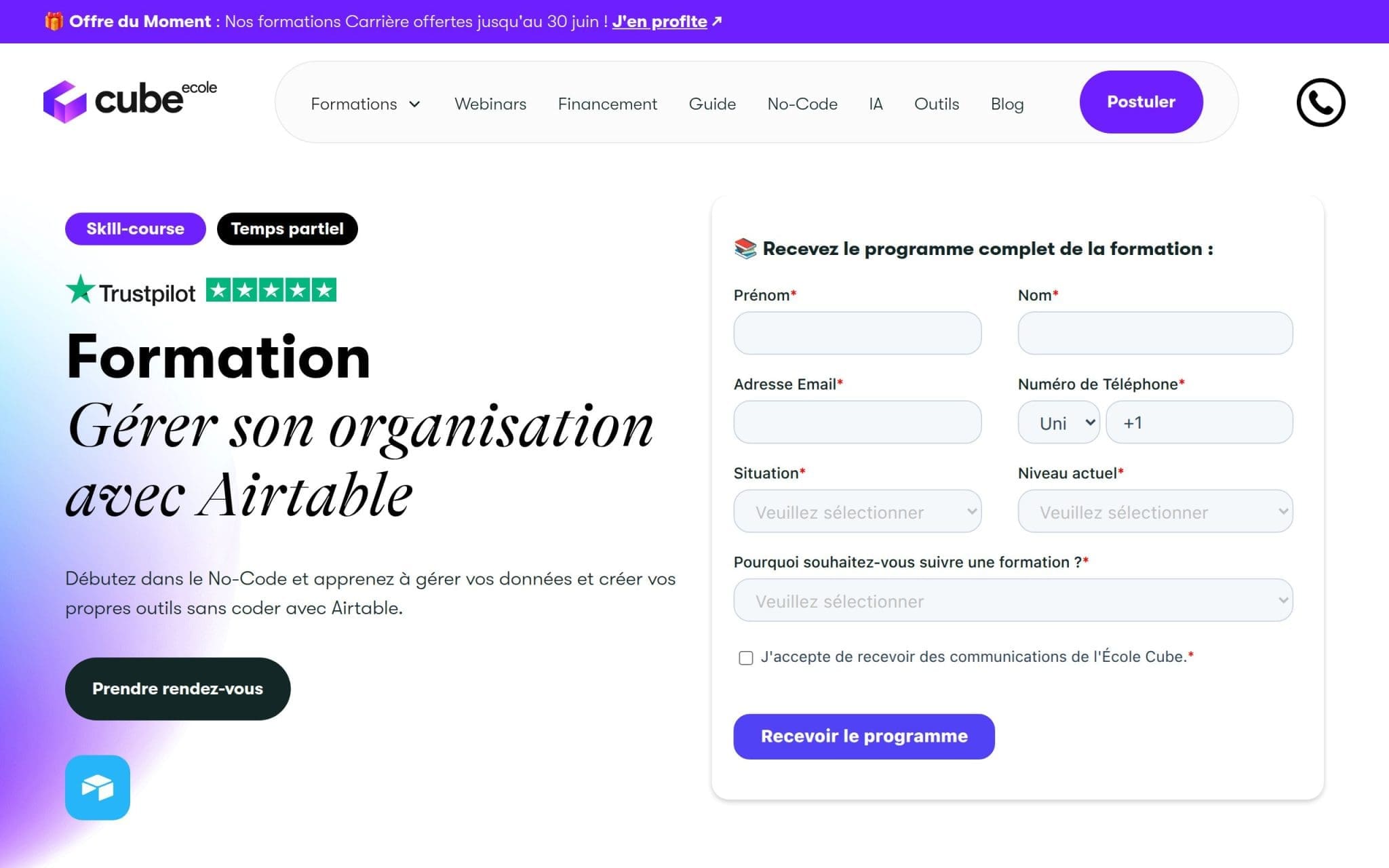Click the Formation heading text

click(218, 357)
